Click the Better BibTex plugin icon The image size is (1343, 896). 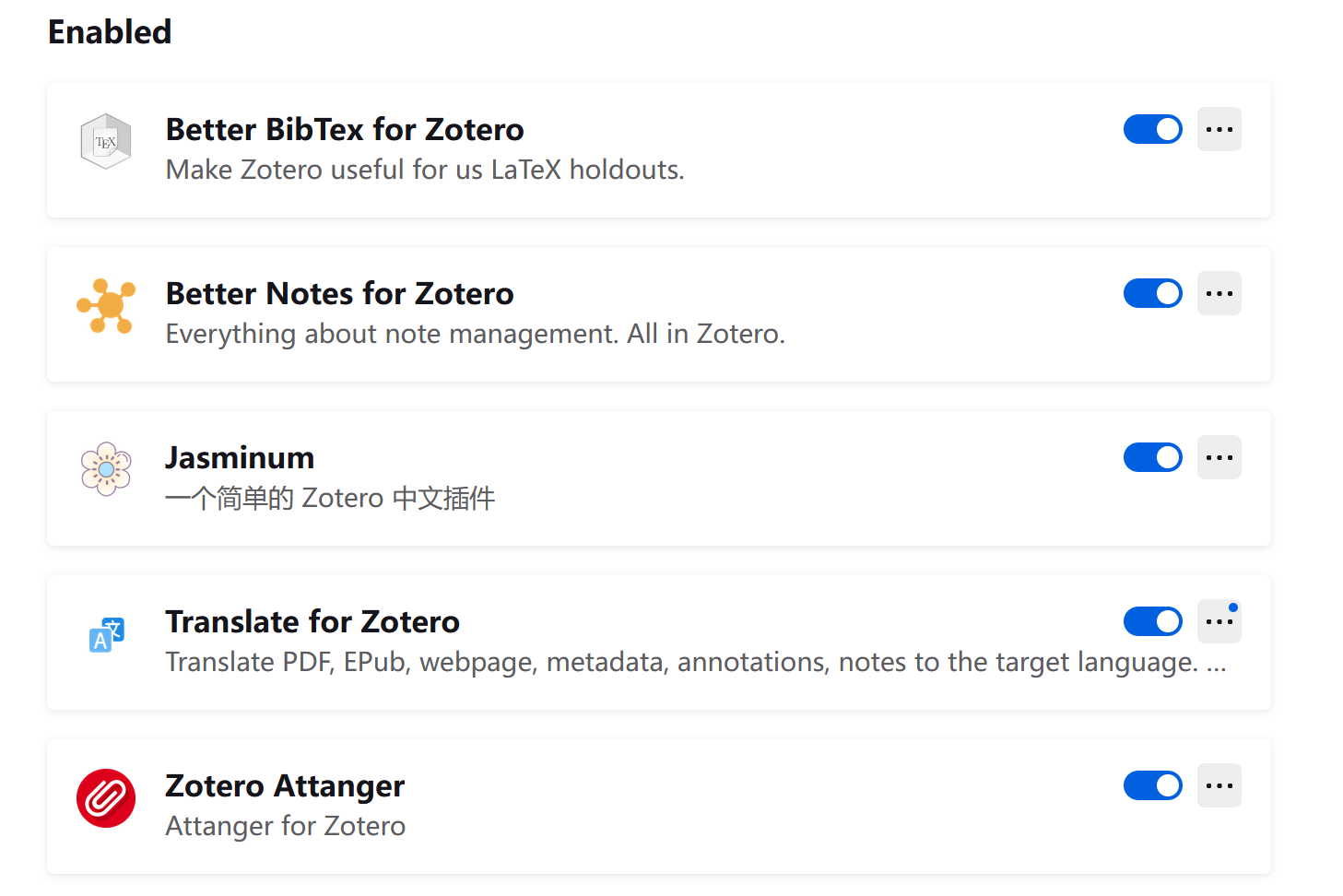tap(105, 140)
